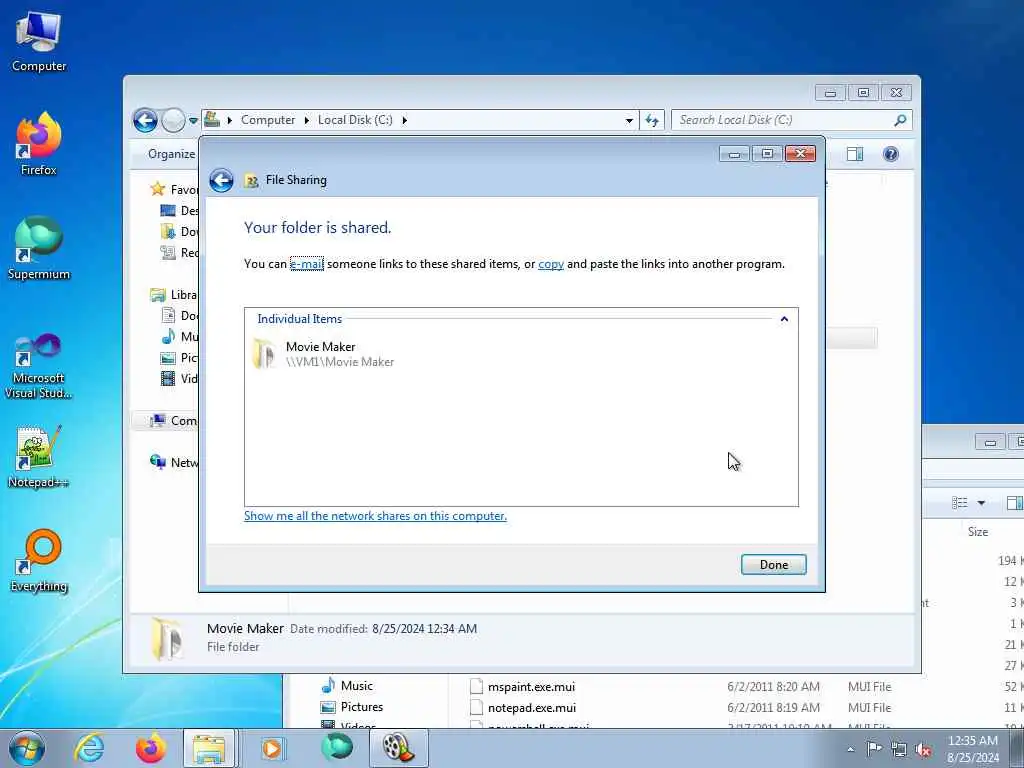Open Microsoft Visual Studio desktop shortcut
This screenshot has width=1024, height=768.
tap(39, 366)
